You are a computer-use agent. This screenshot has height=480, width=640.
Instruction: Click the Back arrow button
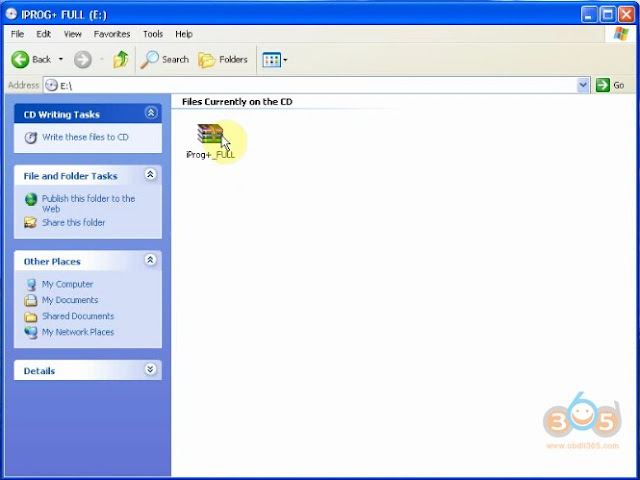[x=31, y=60]
